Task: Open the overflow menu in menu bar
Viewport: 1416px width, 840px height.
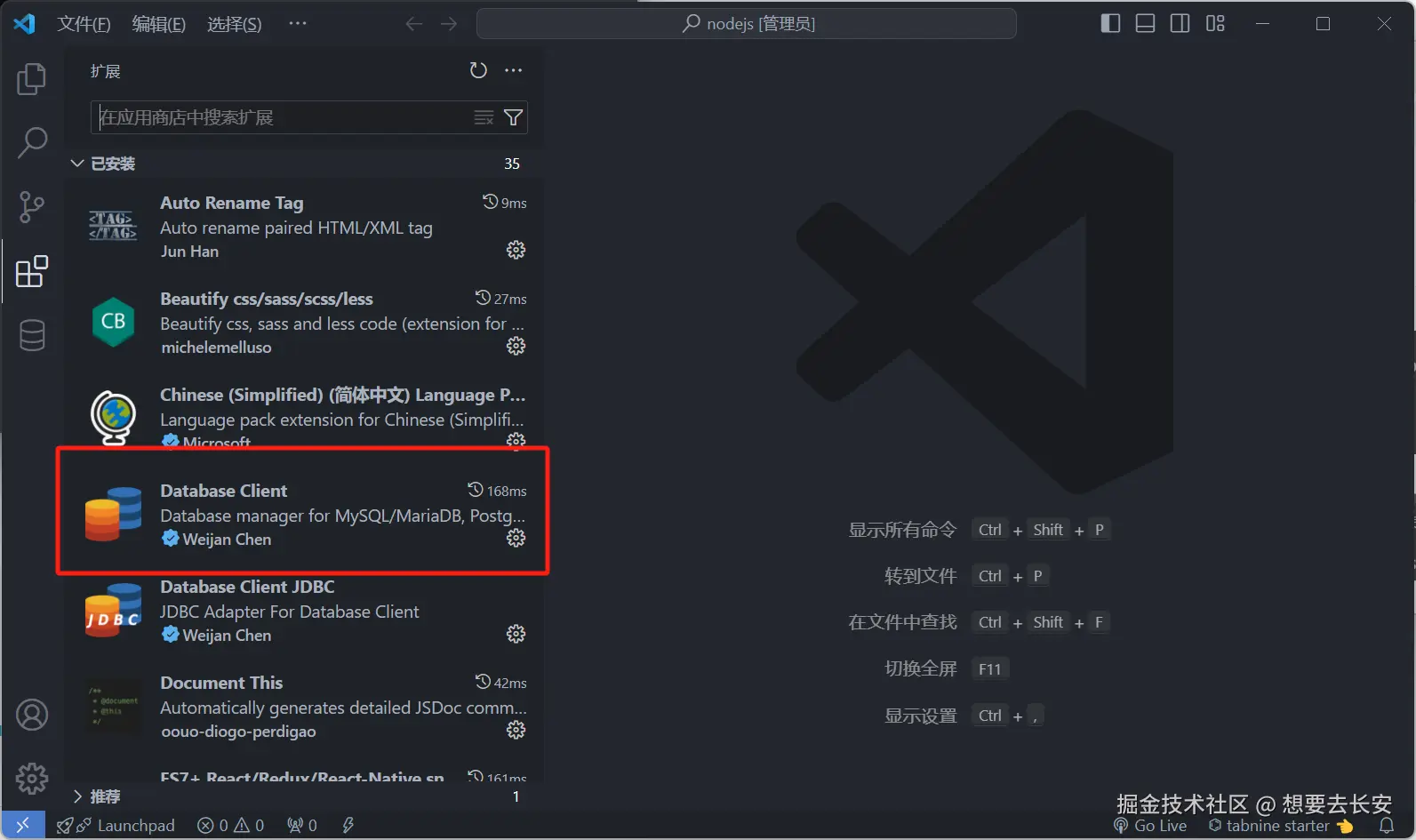Action: pos(298,24)
